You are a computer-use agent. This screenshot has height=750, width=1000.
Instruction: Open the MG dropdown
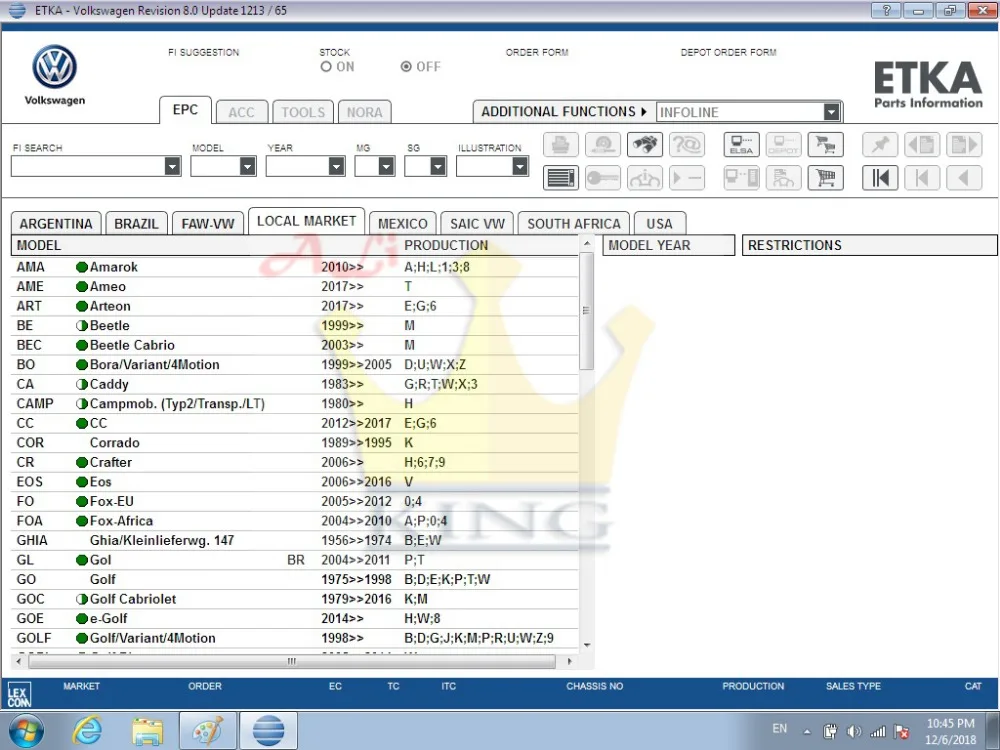[386, 166]
